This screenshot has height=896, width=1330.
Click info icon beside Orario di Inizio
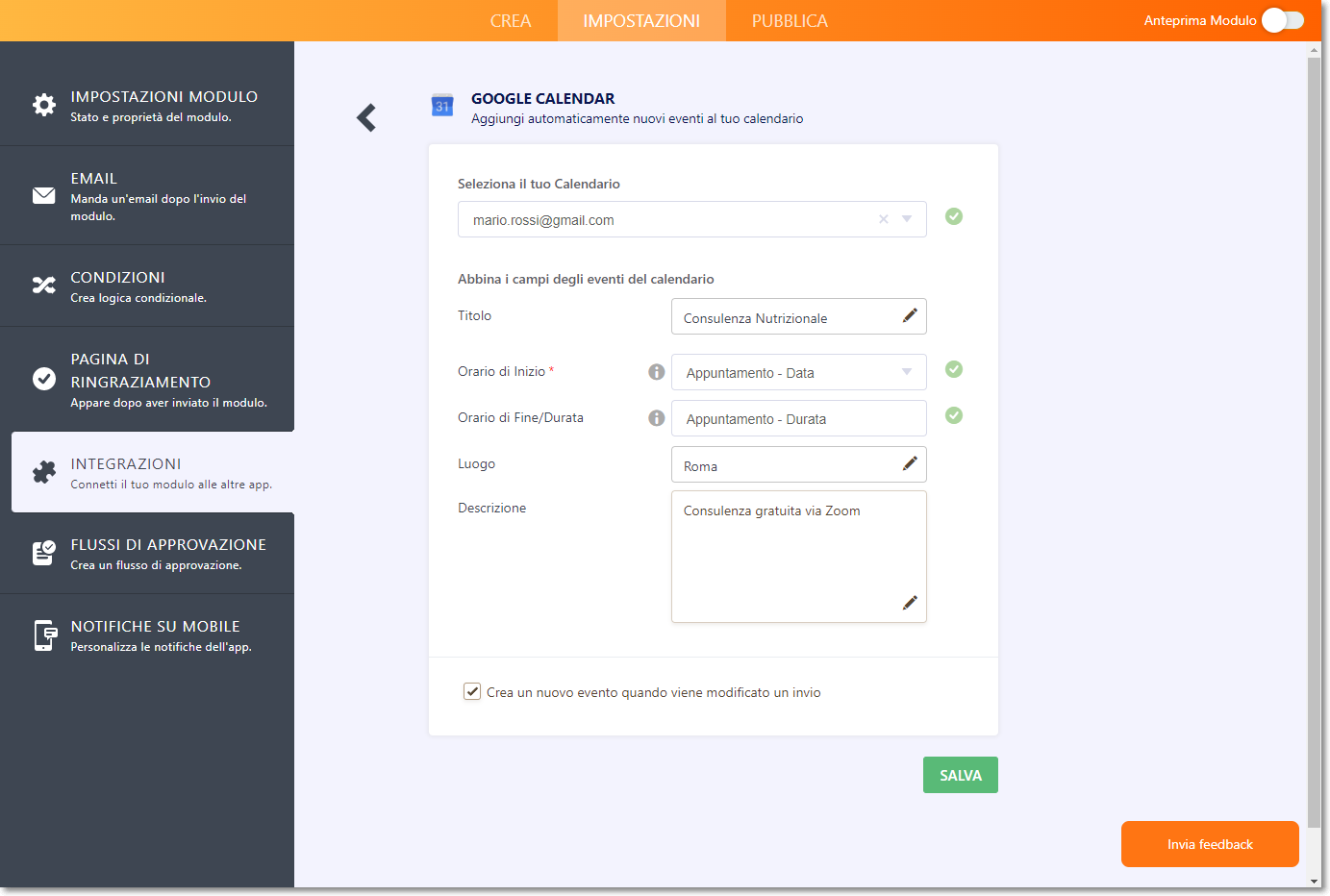coord(656,372)
